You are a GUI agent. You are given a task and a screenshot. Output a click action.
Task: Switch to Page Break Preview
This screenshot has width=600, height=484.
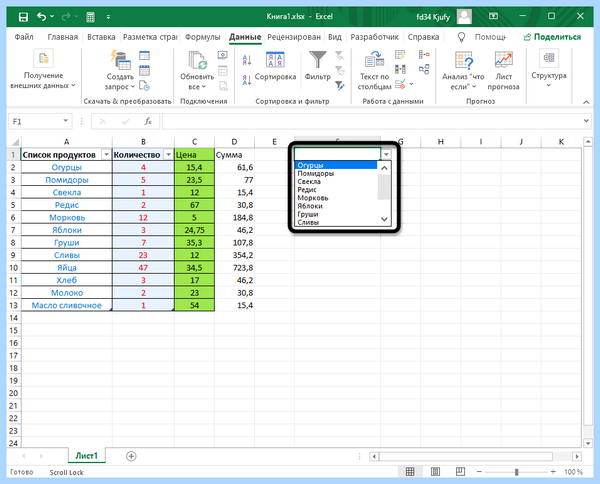pyautogui.click(x=460, y=472)
